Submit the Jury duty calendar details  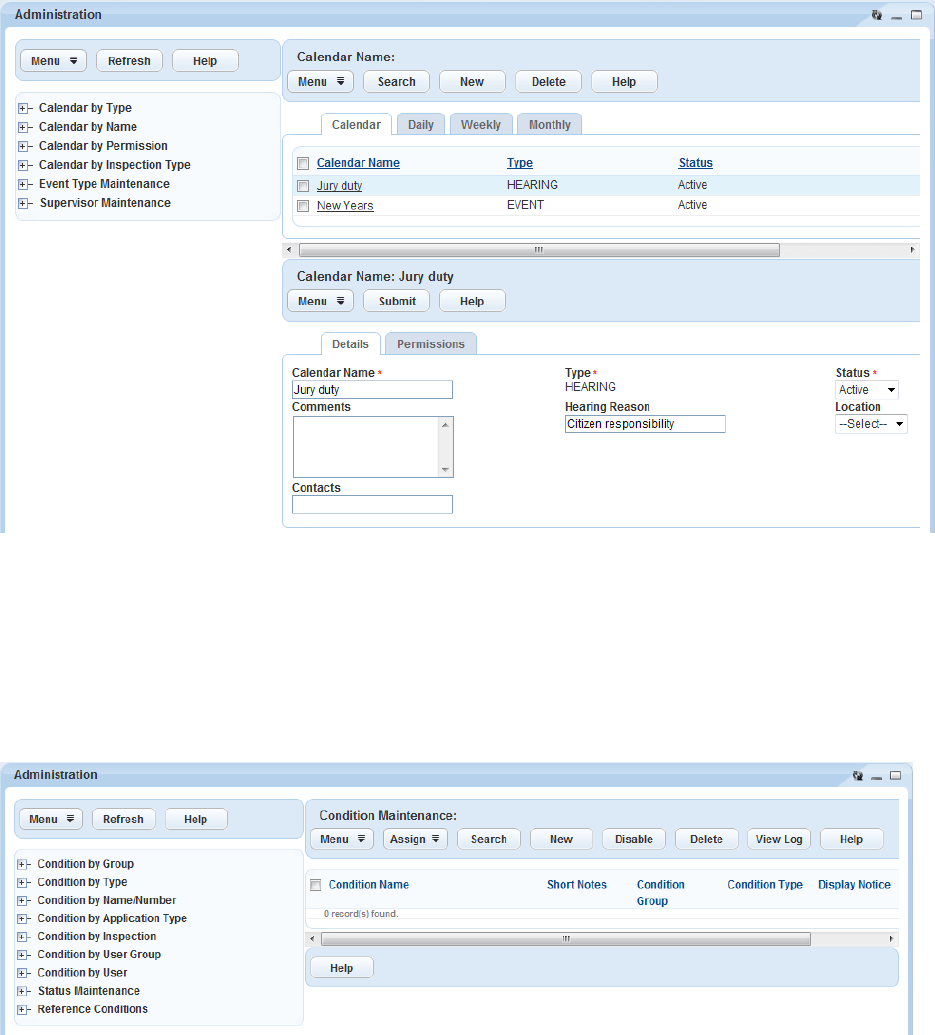397,301
